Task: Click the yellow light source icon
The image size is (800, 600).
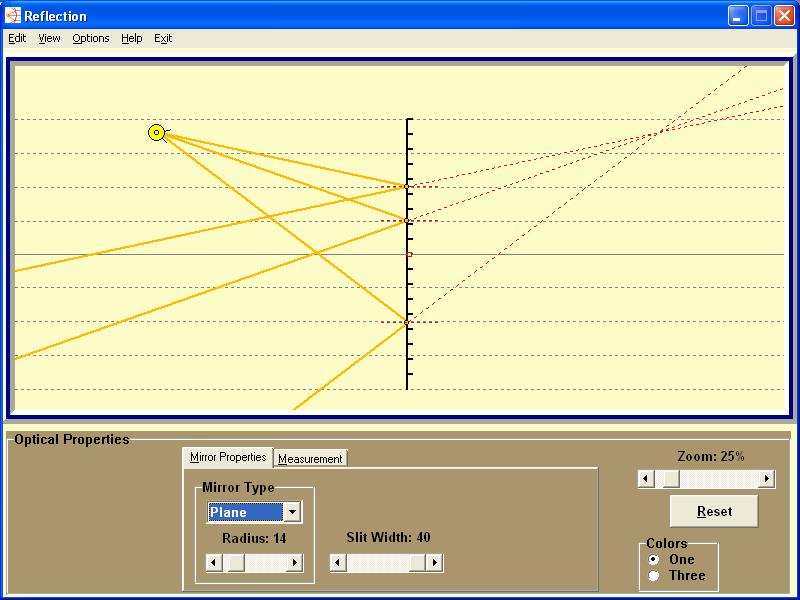Action: click(x=157, y=133)
